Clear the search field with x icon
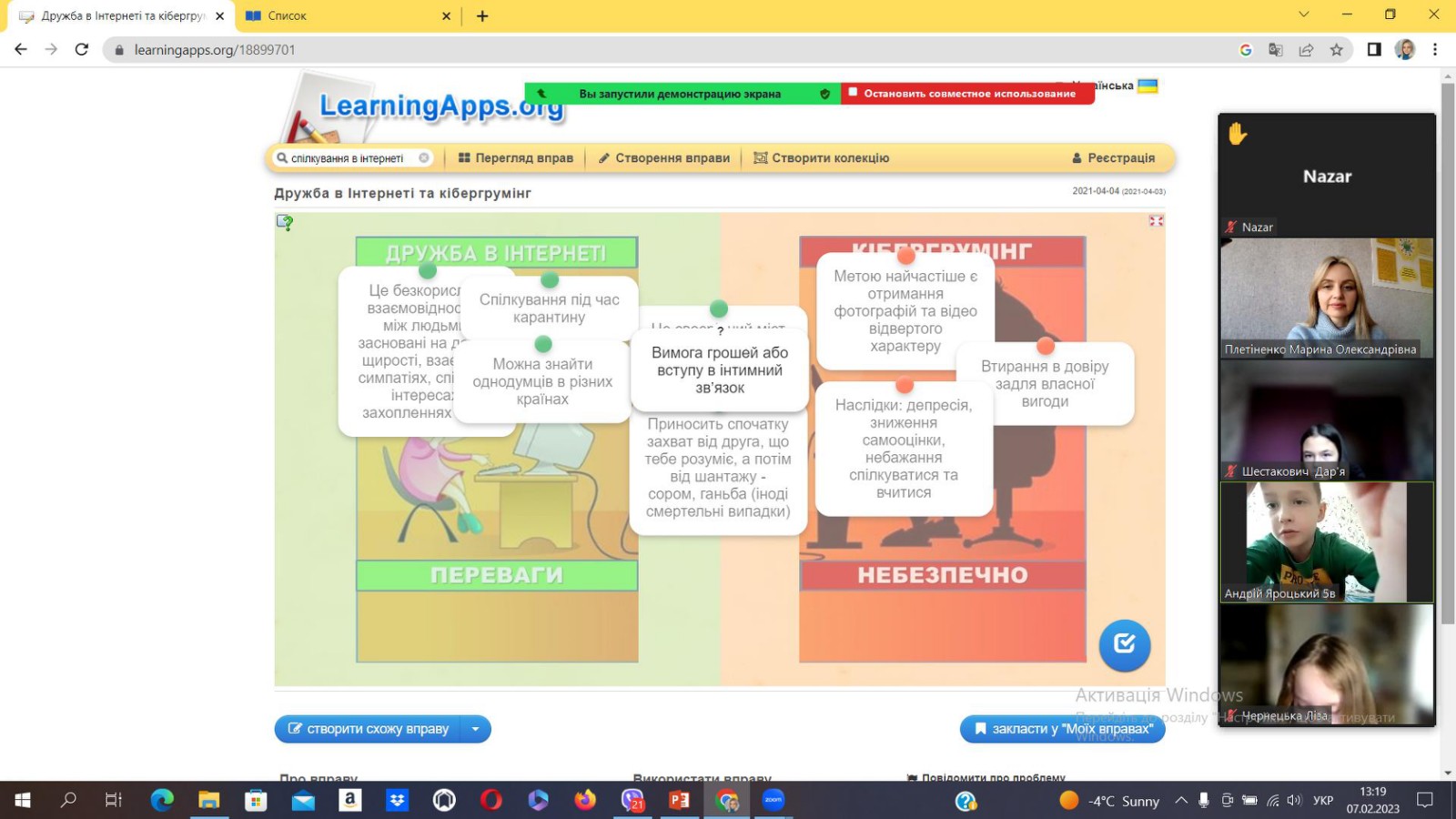This screenshot has width=1456, height=819. [424, 157]
